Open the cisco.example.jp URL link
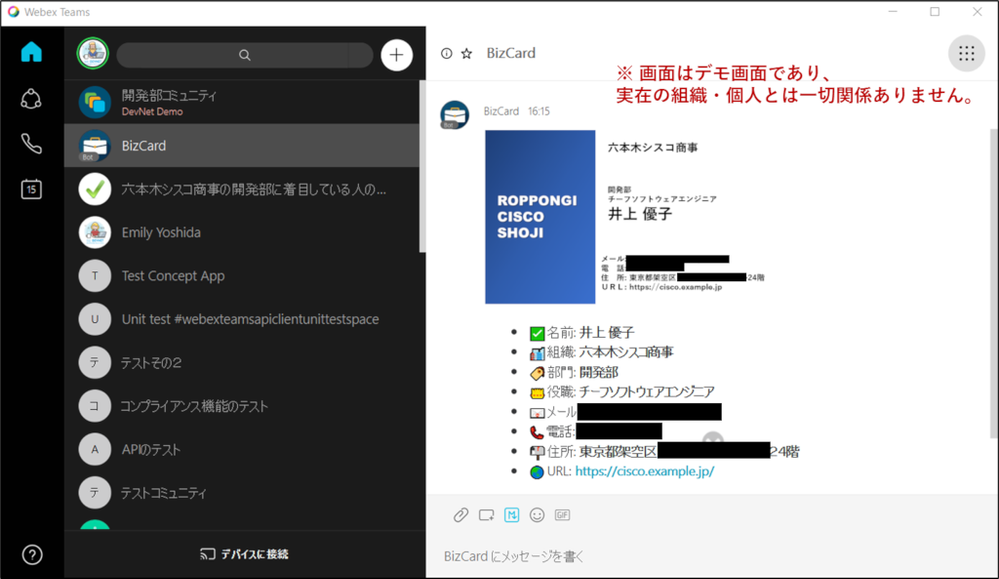 point(644,471)
